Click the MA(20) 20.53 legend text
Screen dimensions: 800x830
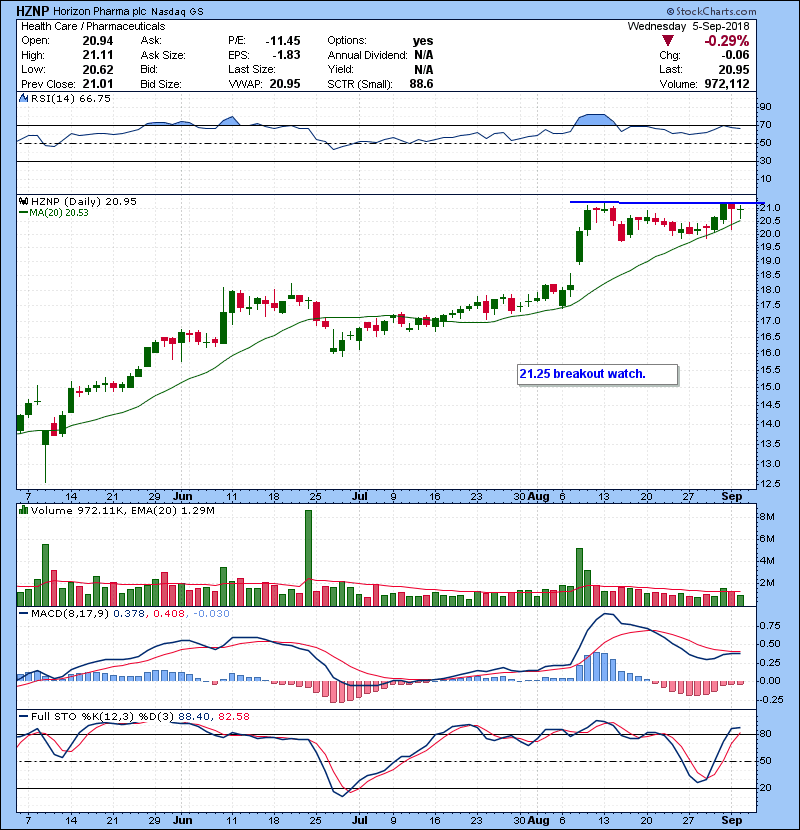point(59,213)
